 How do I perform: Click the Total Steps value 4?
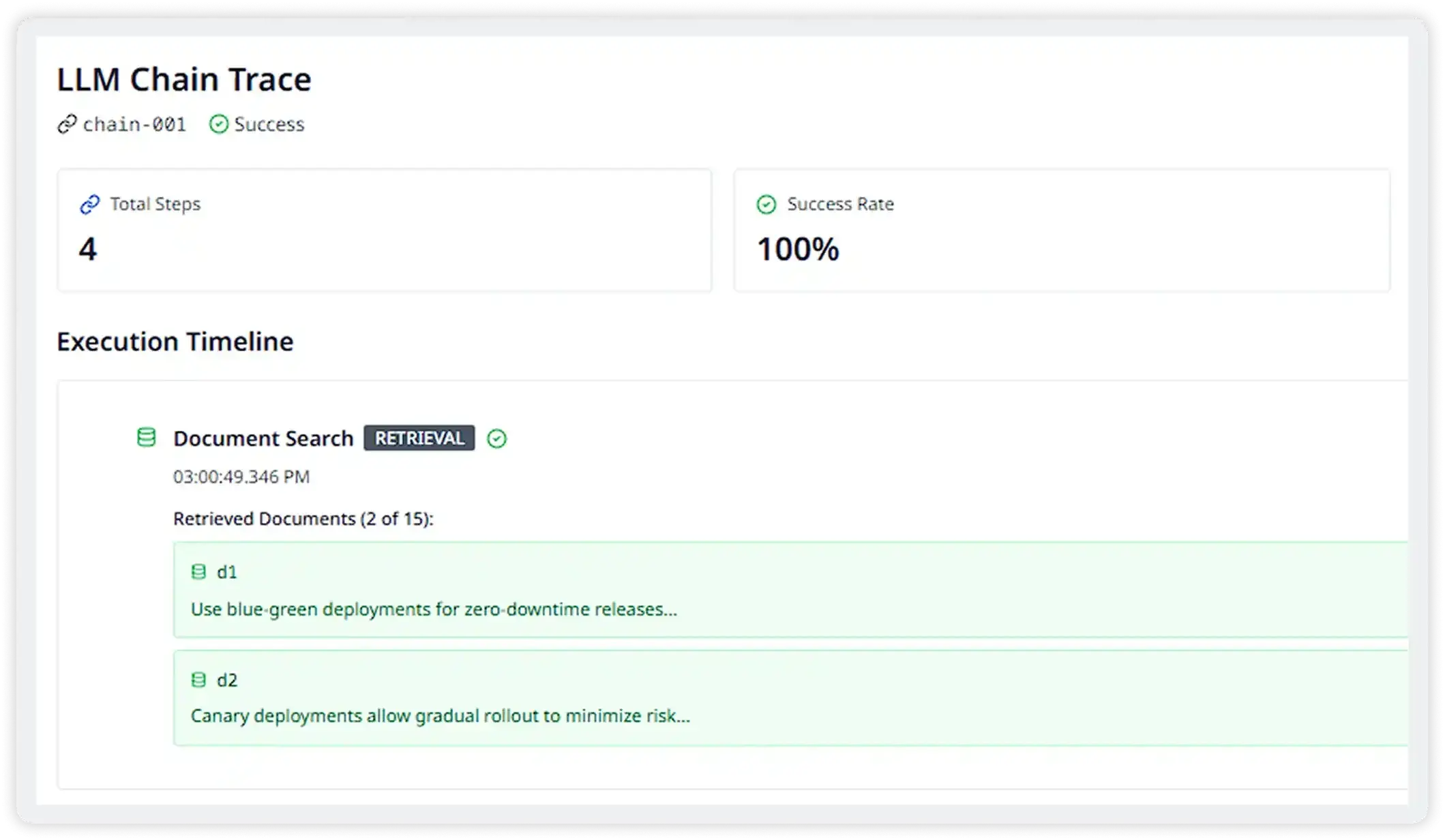(88, 249)
